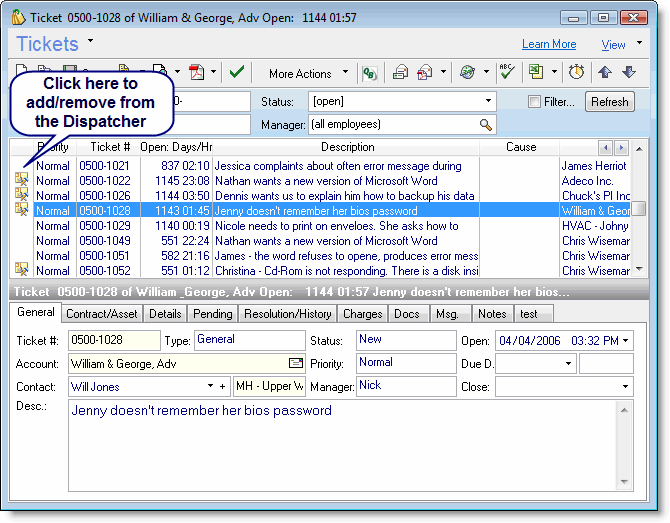Click the PDF export icon

[x=197, y=72]
